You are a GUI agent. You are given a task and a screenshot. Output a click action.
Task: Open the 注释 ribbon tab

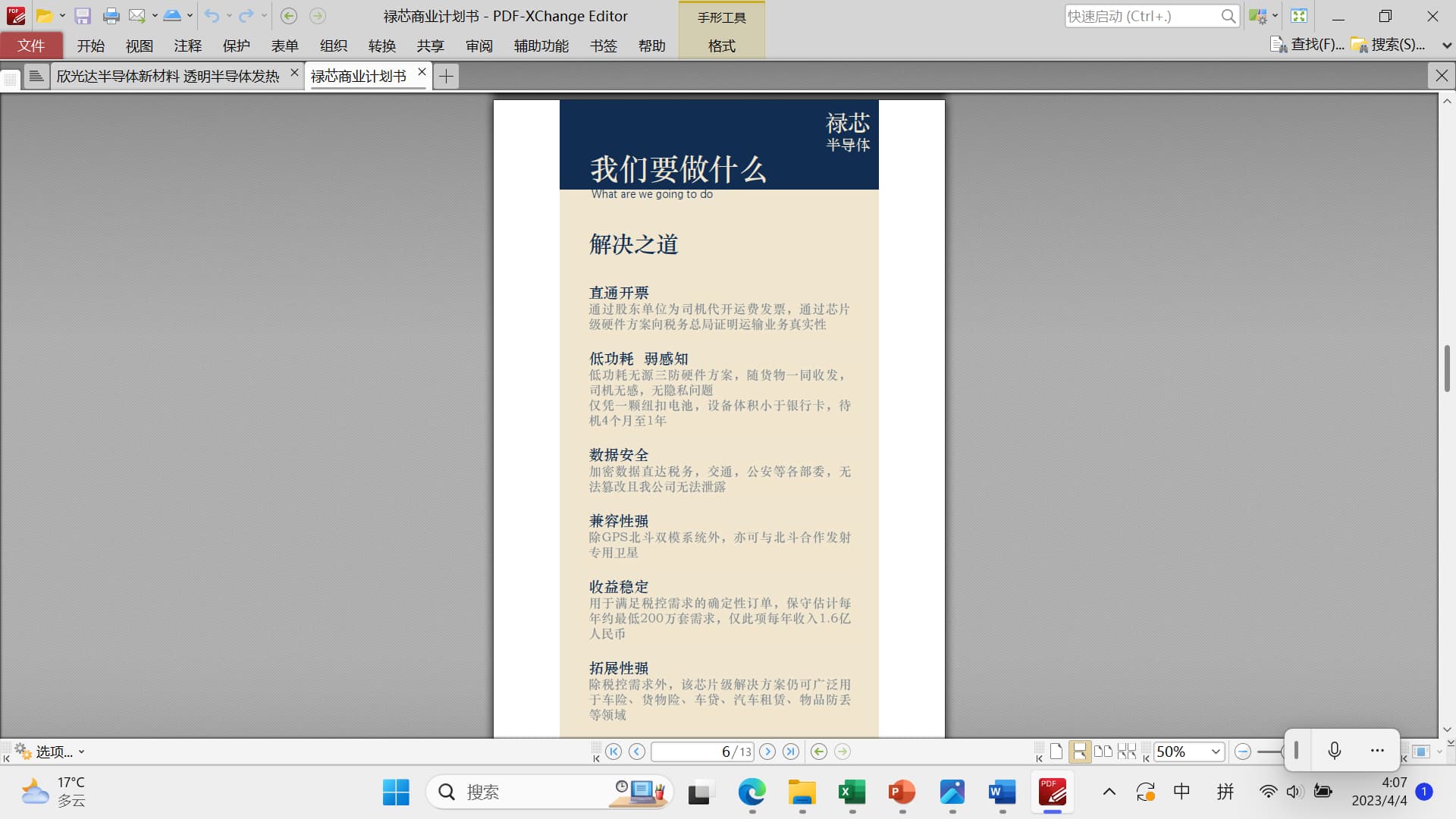point(187,45)
